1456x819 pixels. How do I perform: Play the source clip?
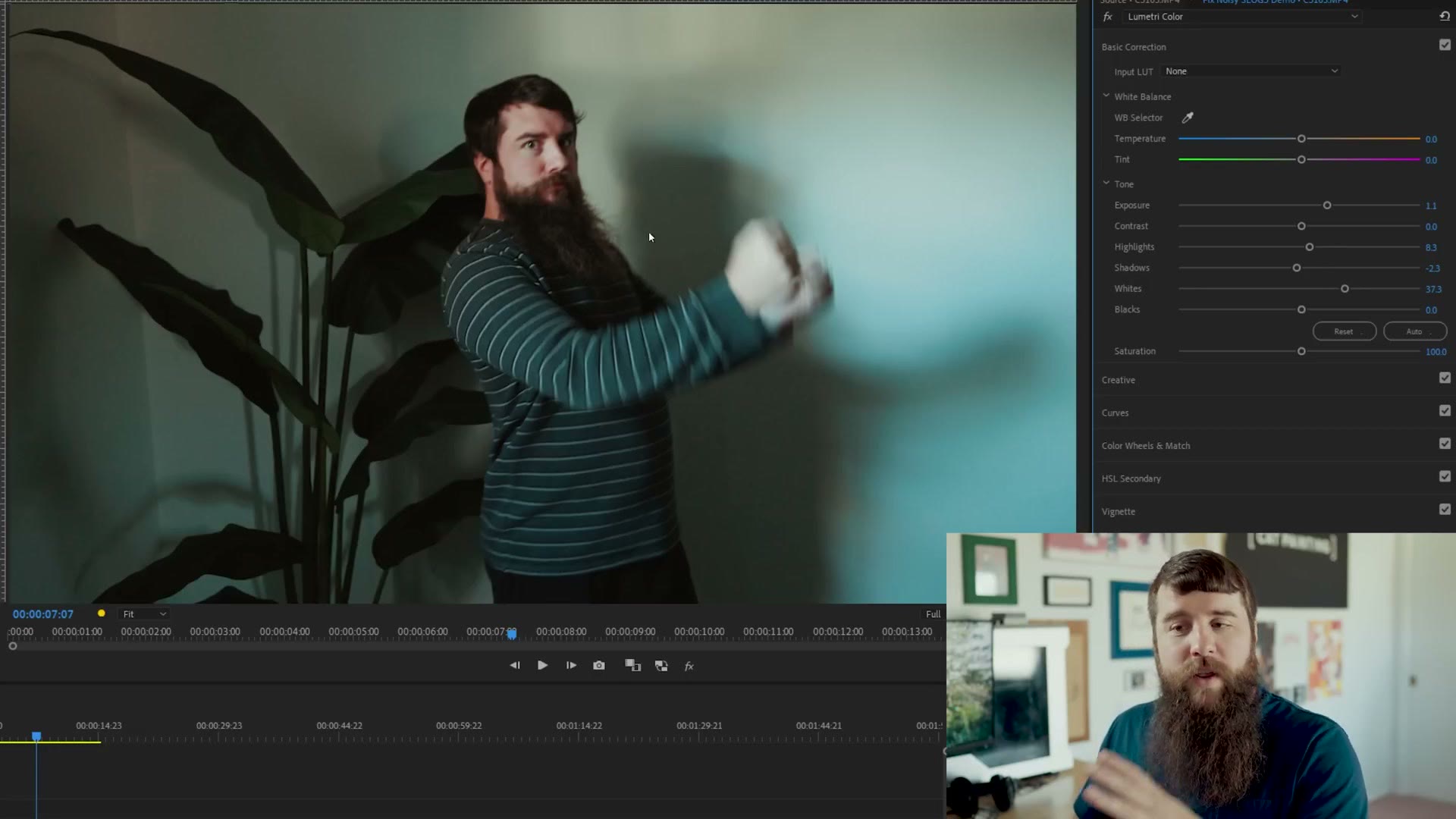542,665
